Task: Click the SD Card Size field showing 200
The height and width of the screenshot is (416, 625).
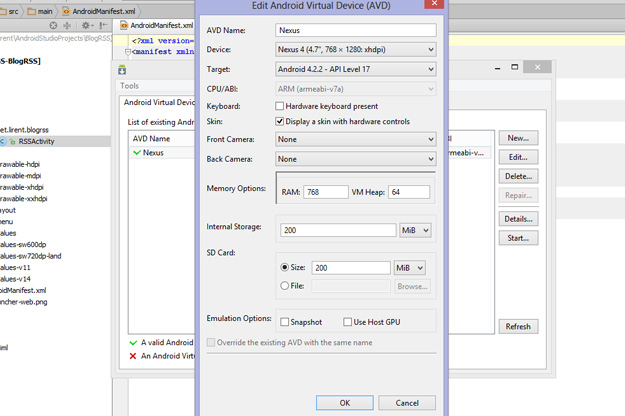Action: coord(351,268)
